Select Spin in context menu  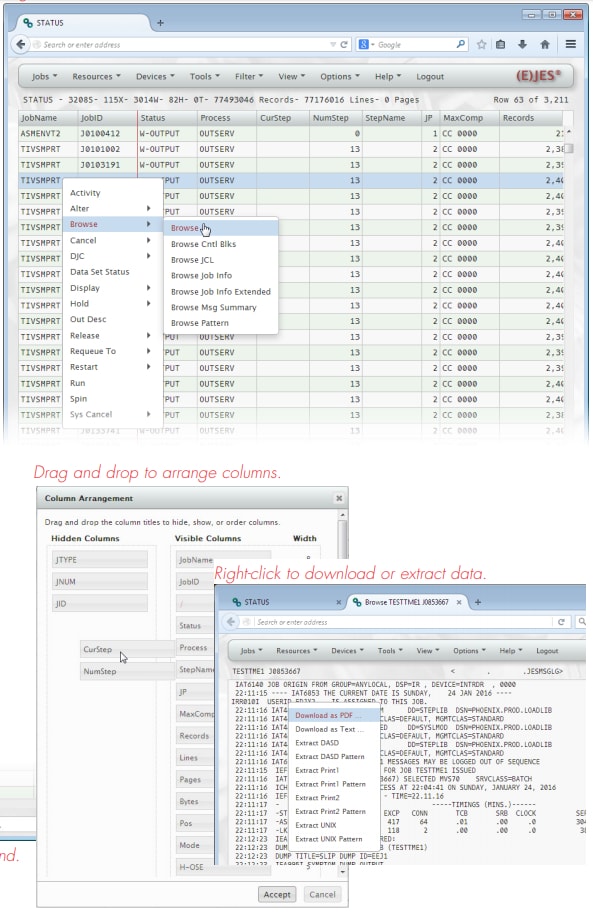click(112, 399)
